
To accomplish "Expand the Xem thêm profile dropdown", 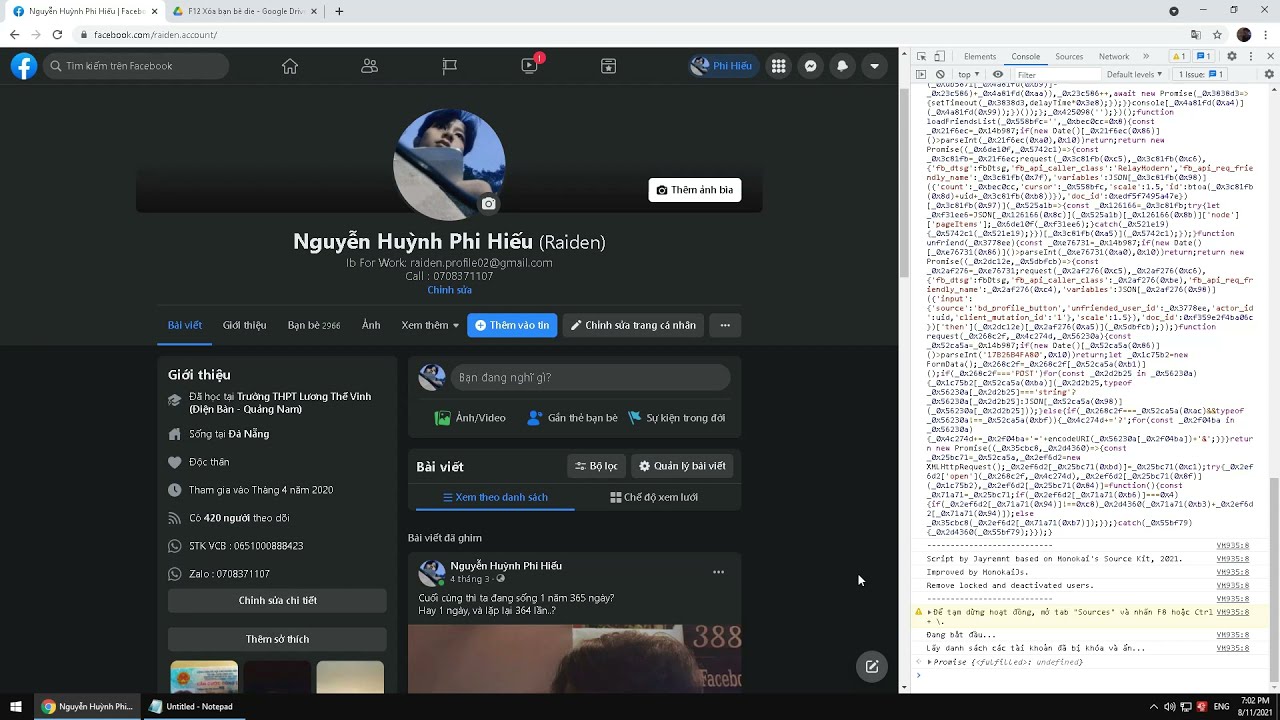I will click(x=430, y=325).
